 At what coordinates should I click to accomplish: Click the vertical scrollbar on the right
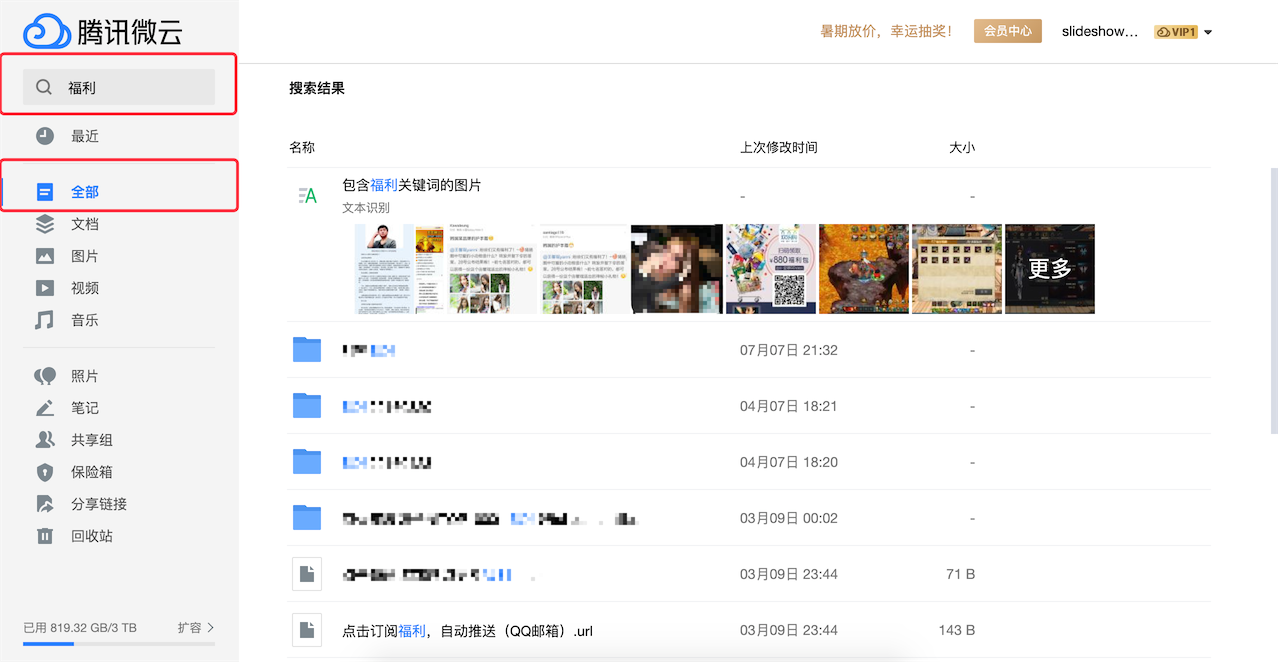1273,300
